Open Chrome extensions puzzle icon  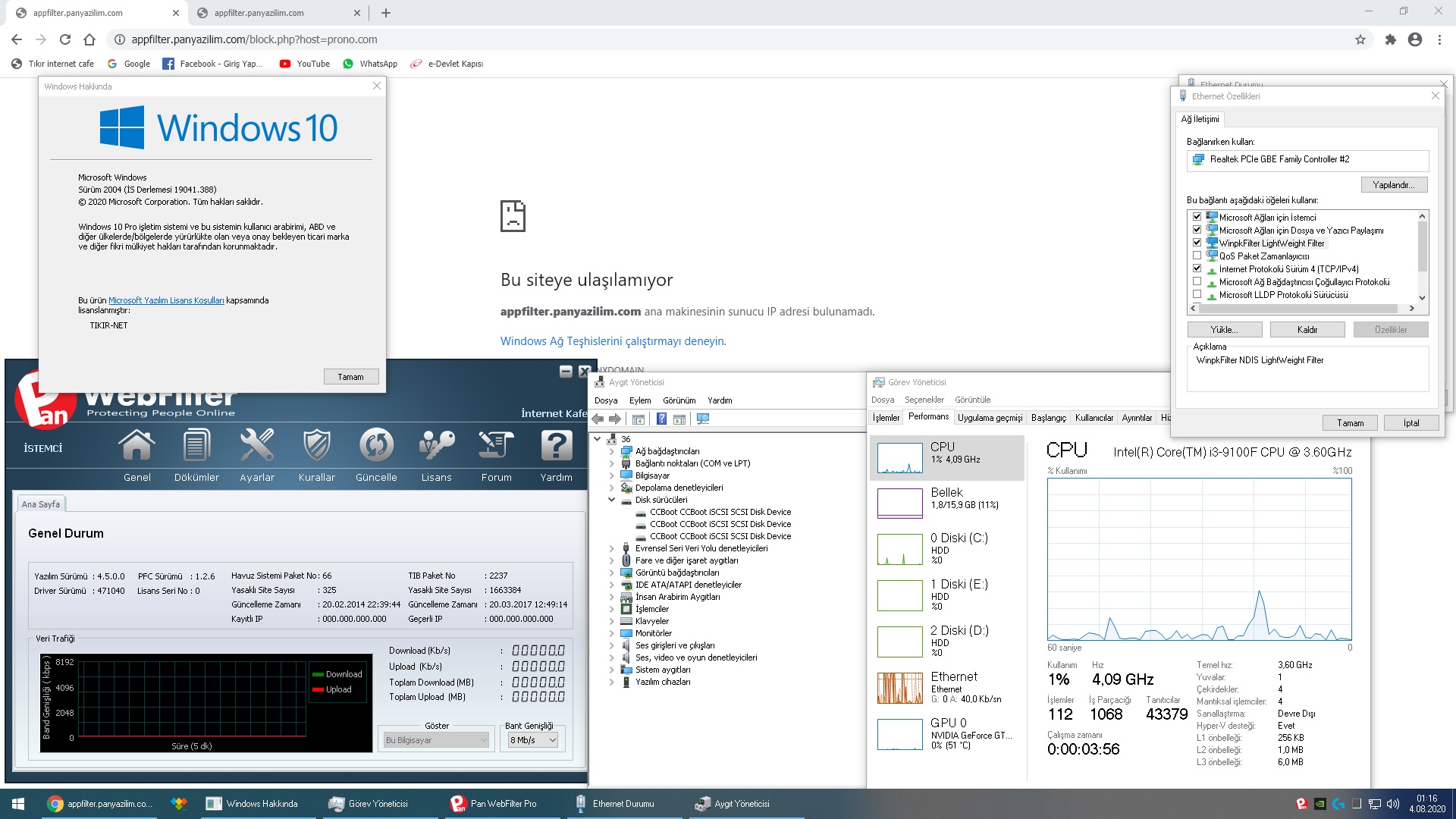point(1390,39)
